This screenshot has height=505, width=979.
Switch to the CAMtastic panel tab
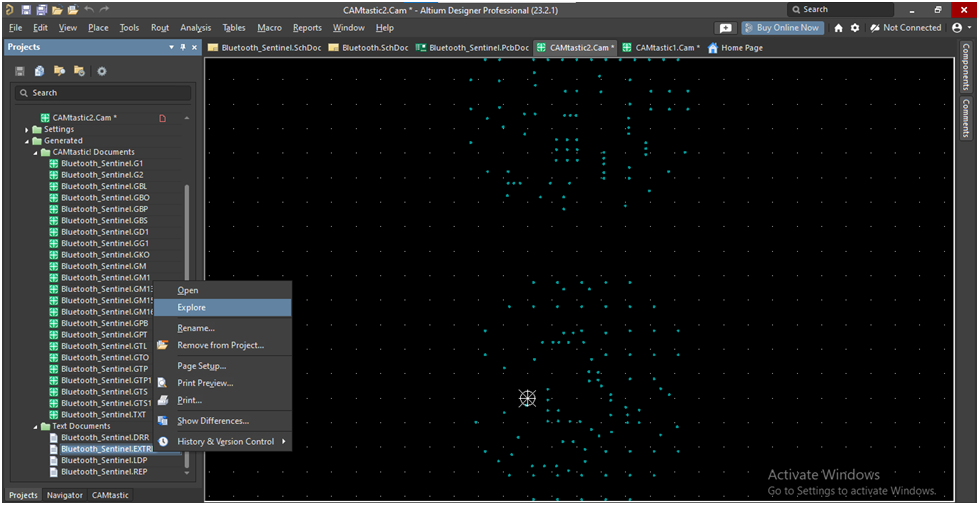[x=110, y=495]
